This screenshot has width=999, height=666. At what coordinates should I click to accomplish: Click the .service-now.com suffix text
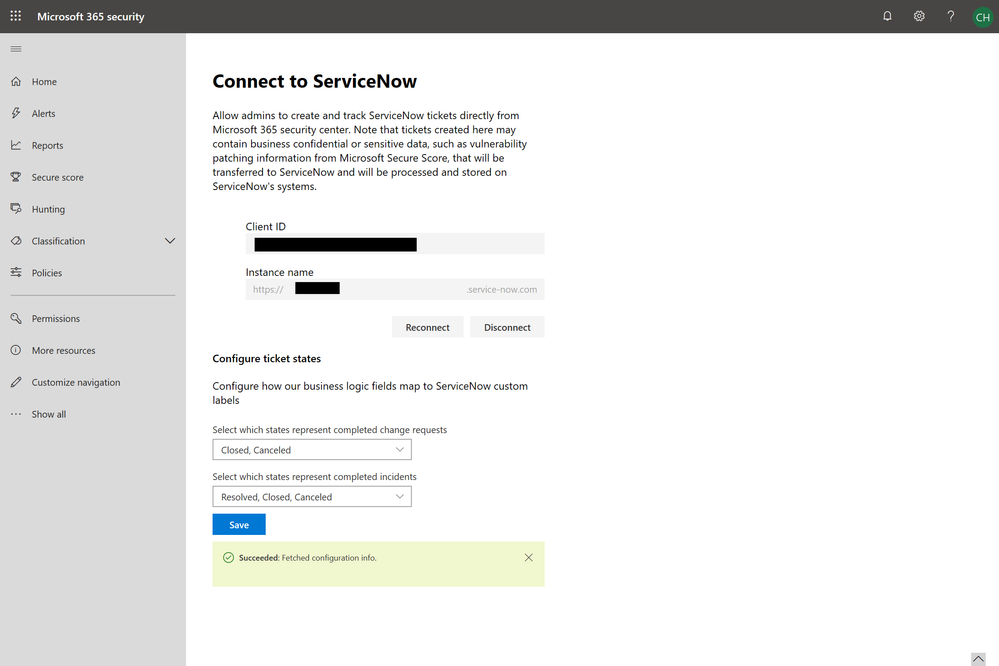(x=501, y=289)
